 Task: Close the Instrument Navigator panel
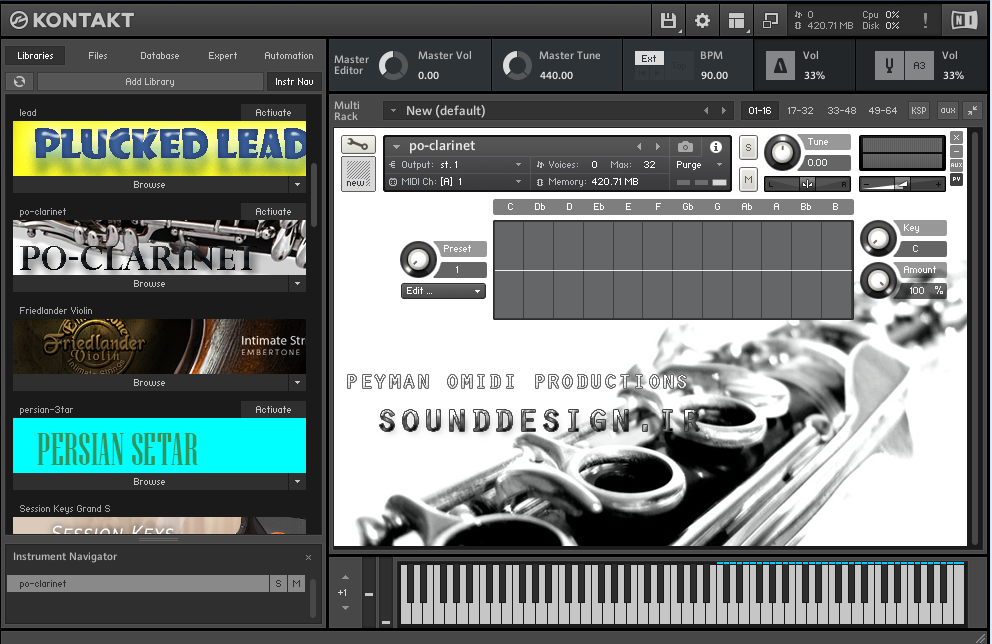coord(308,557)
